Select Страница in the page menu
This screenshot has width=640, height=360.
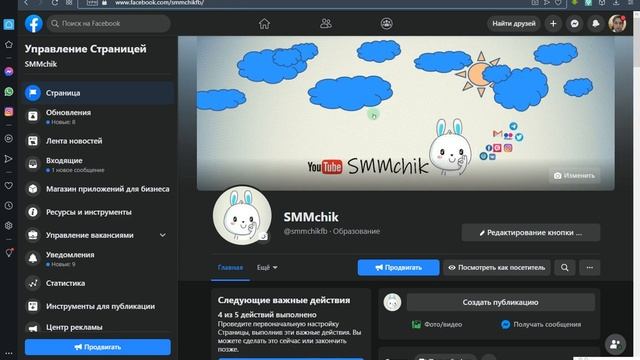99,93
